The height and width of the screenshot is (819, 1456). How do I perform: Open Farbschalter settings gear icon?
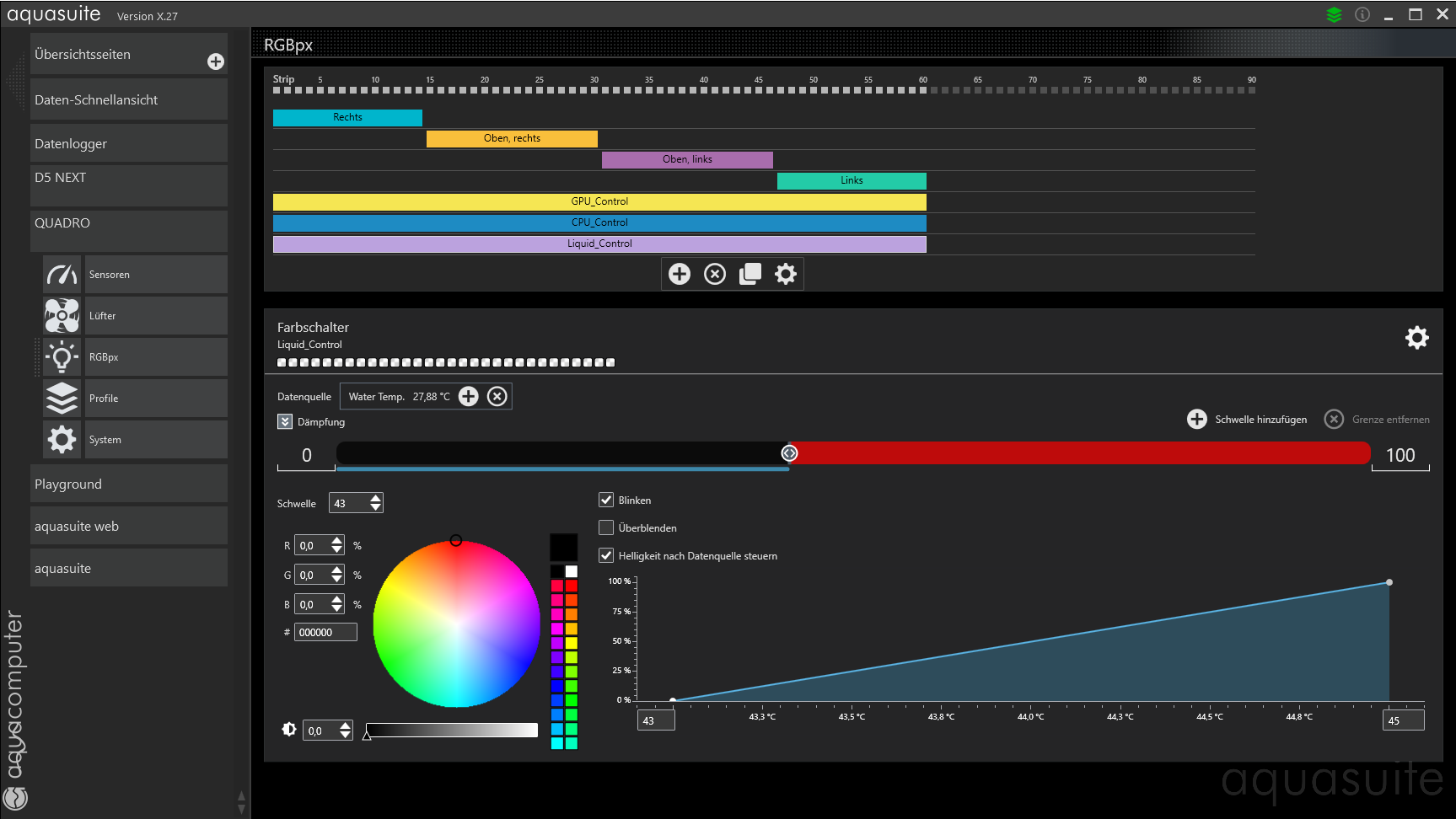[x=1416, y=338]
